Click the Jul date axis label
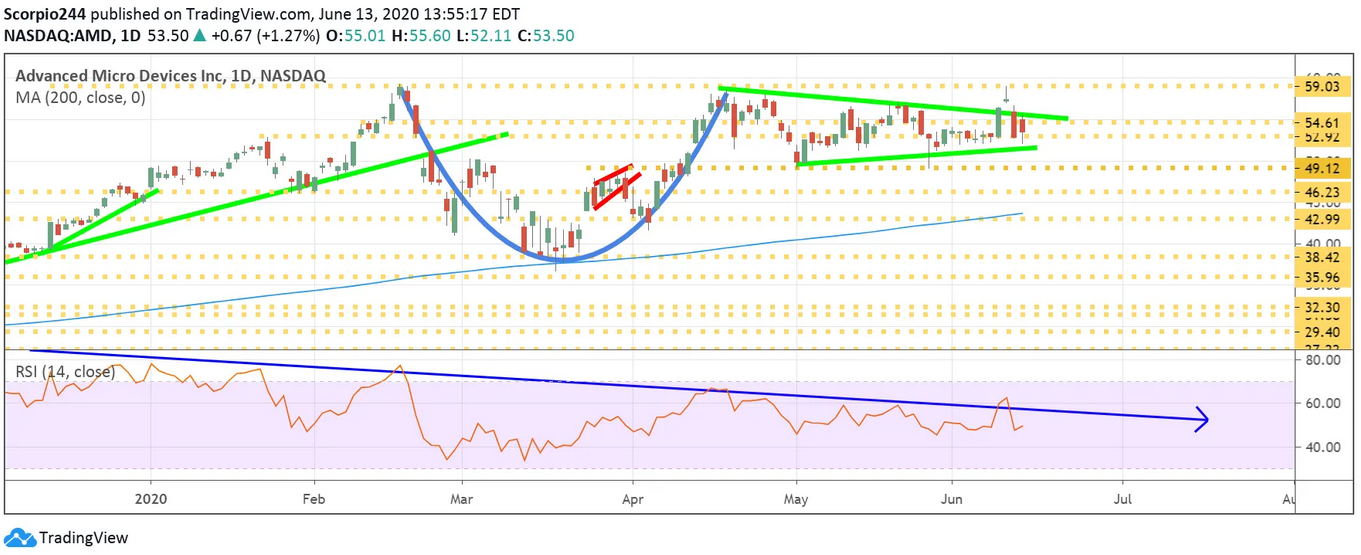 1123,497
